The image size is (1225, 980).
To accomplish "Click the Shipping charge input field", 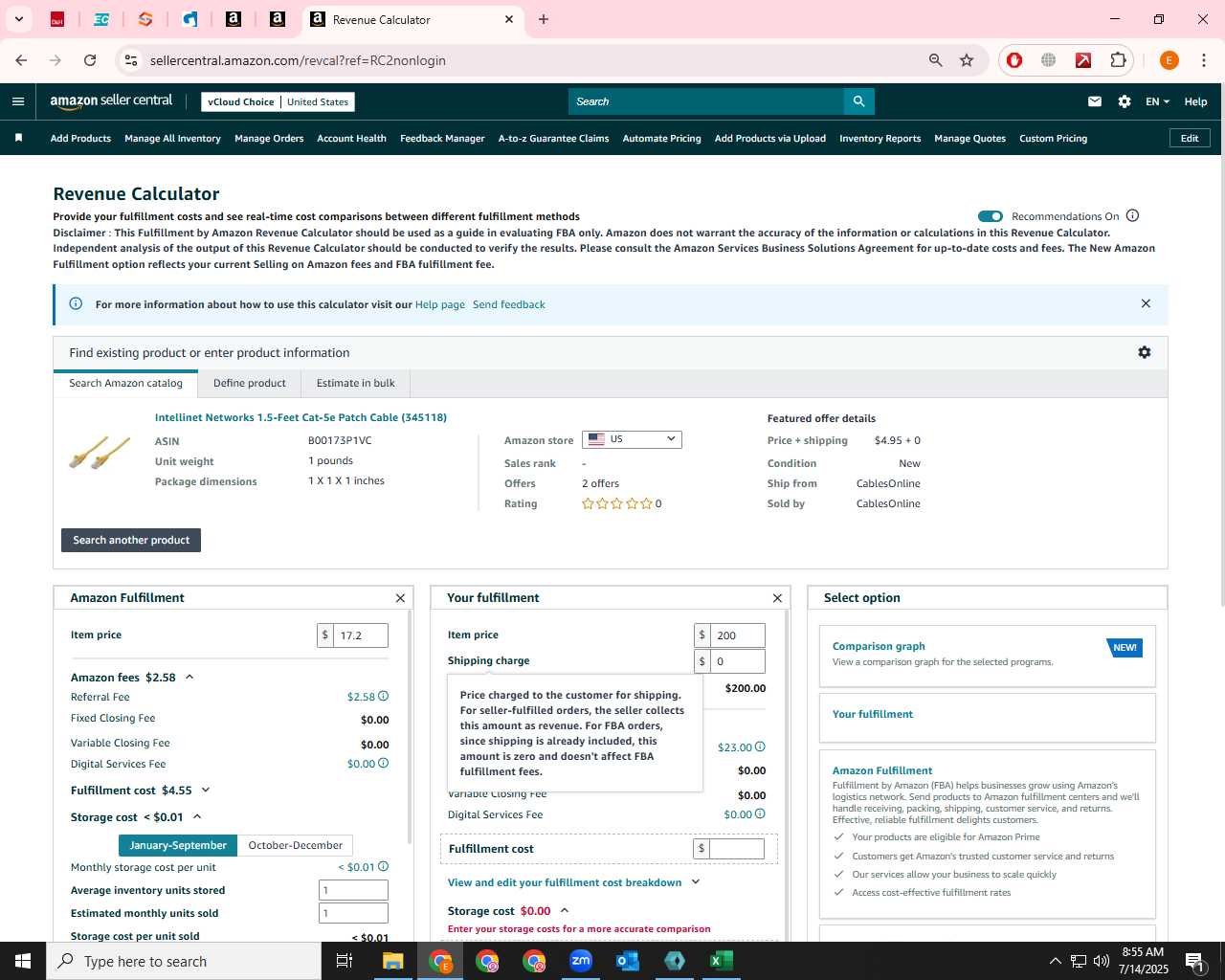I will pyautogui.click(x=737, y=660).
